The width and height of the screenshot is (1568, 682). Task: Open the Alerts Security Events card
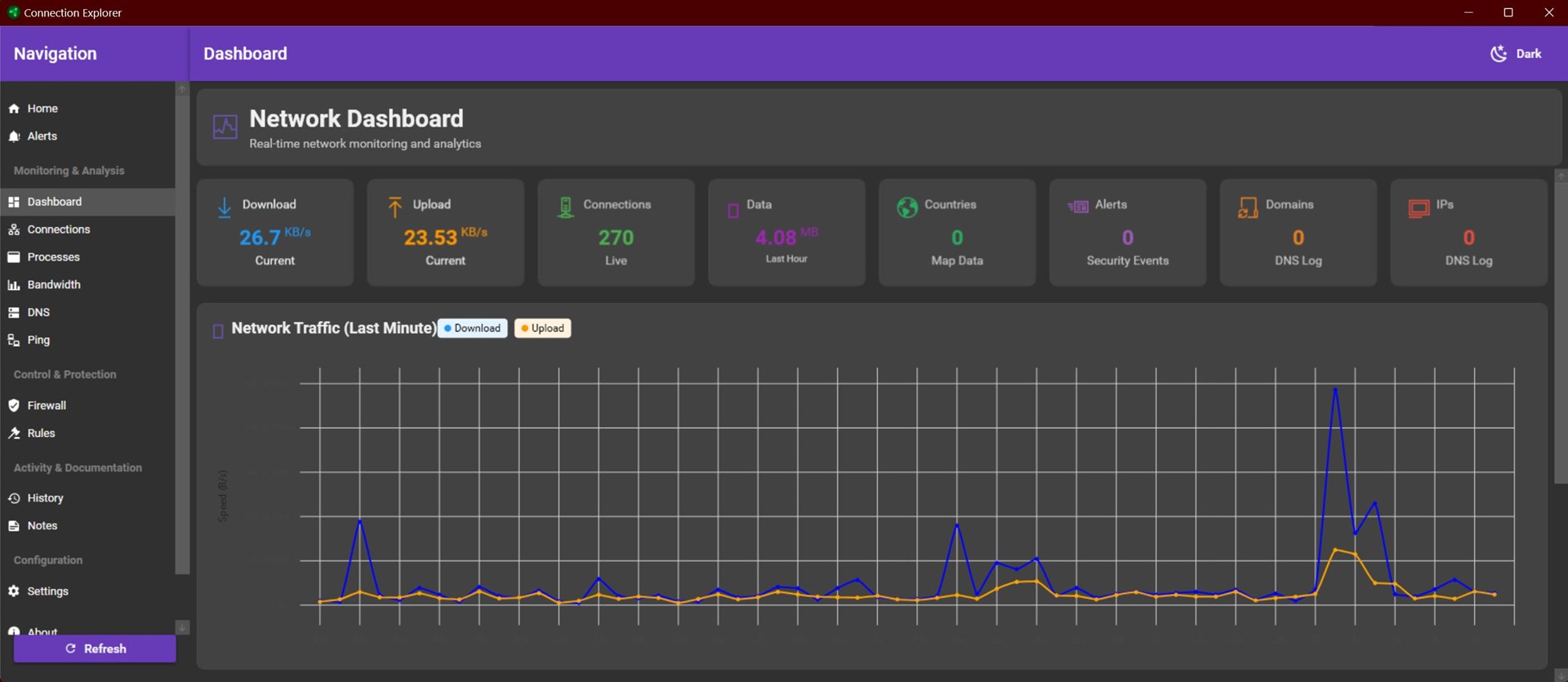click(1127, 233)
